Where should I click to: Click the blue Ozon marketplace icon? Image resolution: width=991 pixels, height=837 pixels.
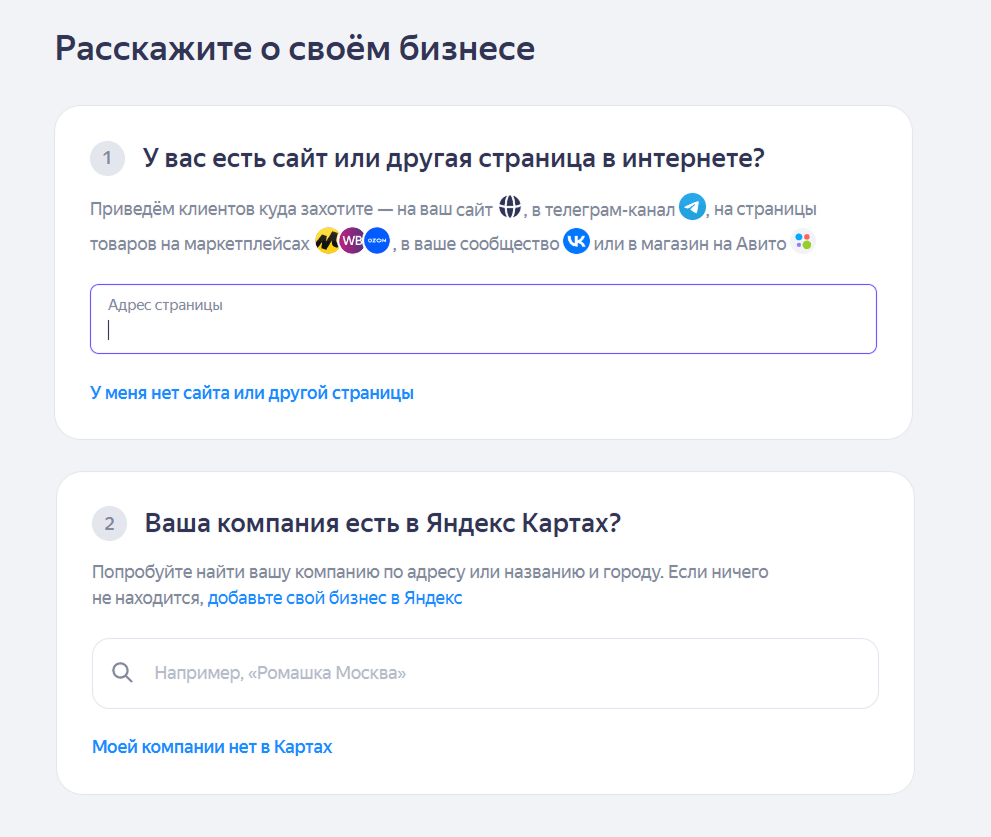(376, 242)
